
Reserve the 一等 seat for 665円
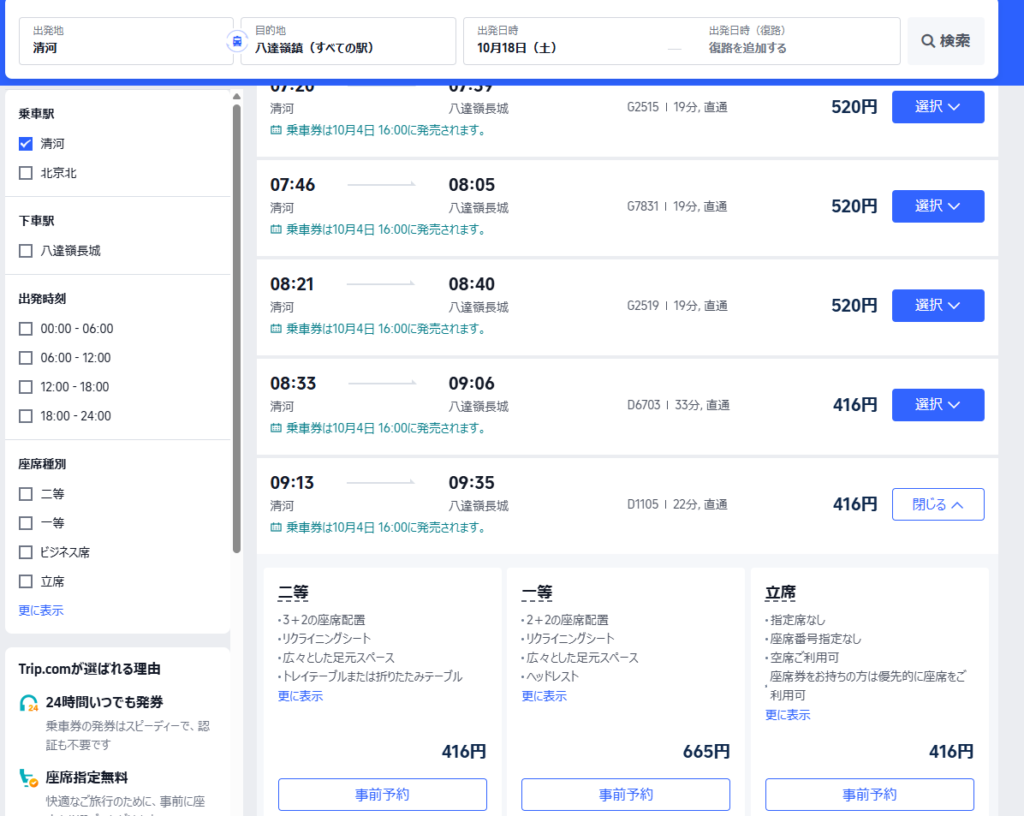[x=625, y=794]
